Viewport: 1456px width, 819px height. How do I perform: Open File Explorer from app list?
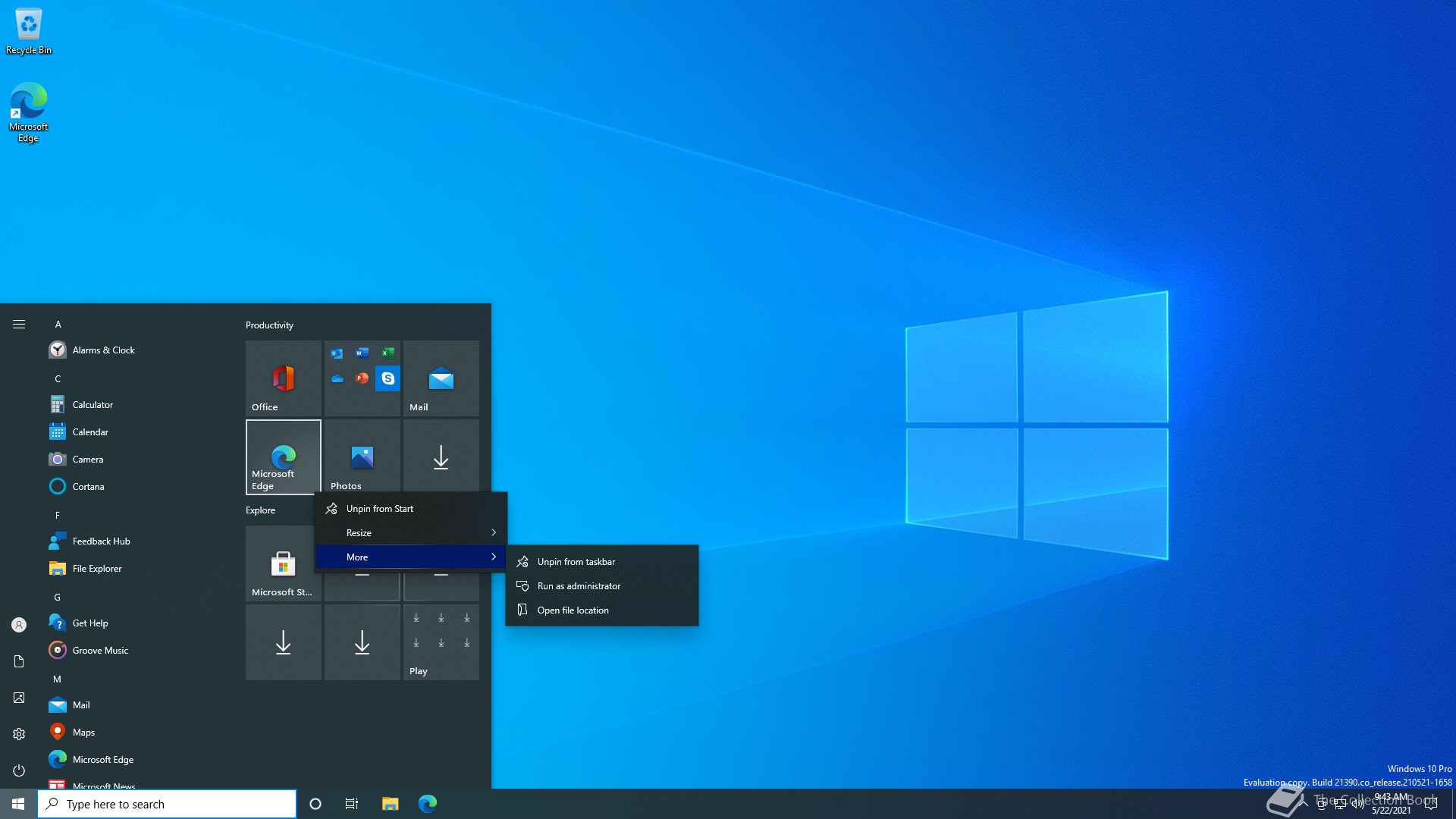[x=136, y=569]
